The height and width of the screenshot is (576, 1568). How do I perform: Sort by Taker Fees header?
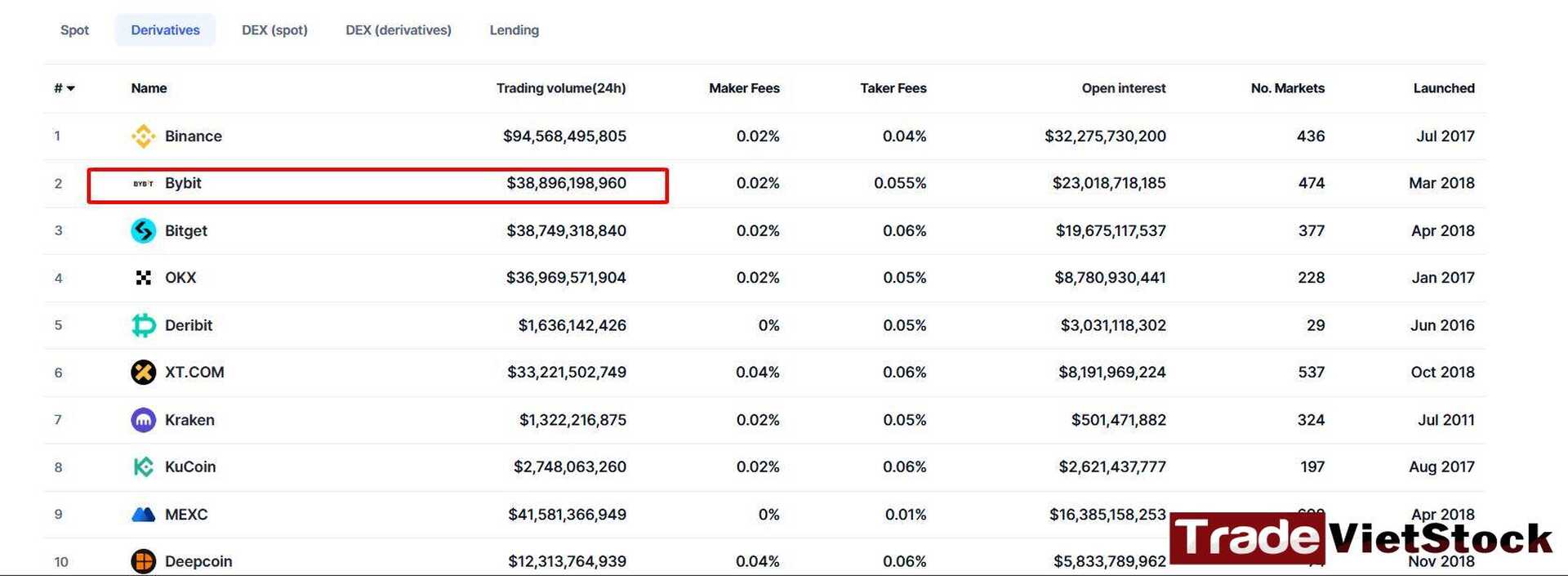coord(893,88)
